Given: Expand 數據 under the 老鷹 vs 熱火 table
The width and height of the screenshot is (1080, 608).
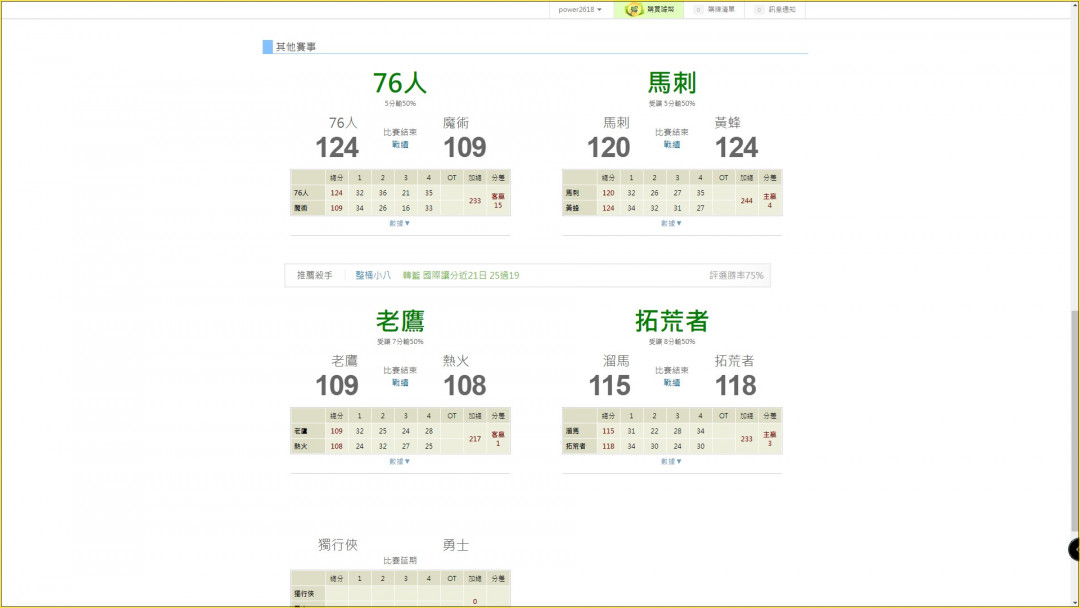Looking at the screenshot, I should (x=399, y=461).
